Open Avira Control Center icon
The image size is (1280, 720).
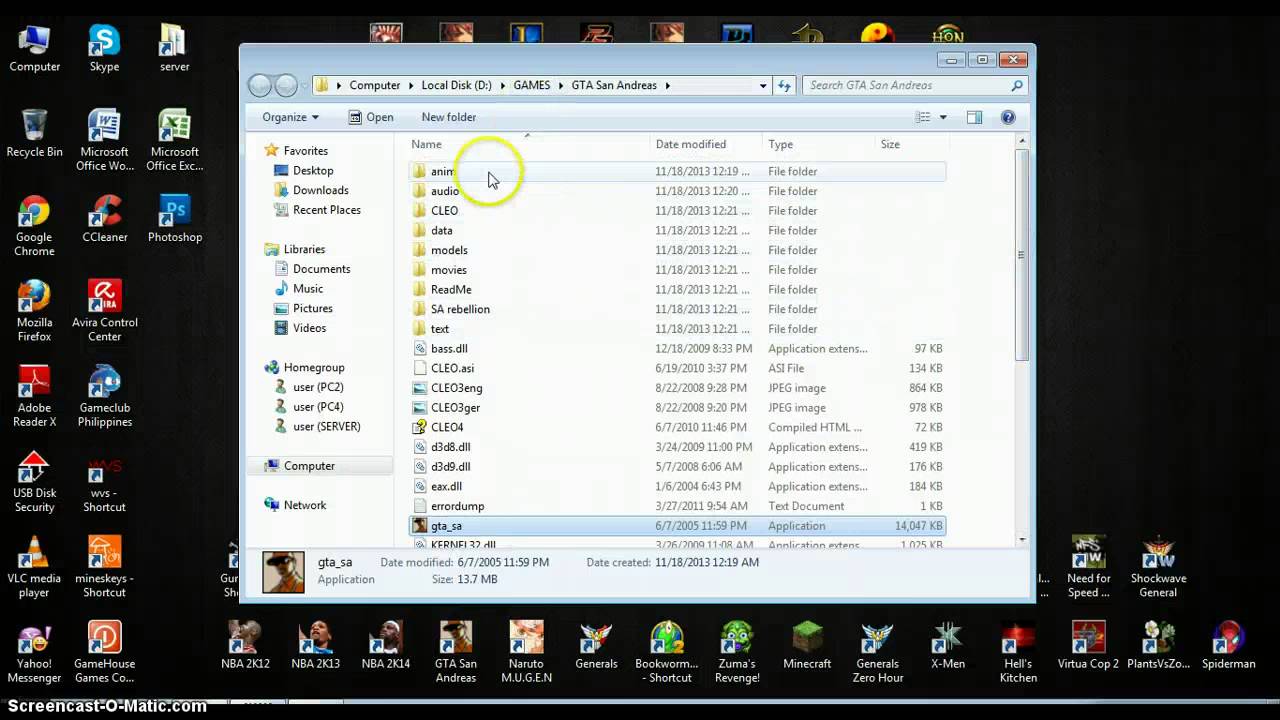(104, 310)
